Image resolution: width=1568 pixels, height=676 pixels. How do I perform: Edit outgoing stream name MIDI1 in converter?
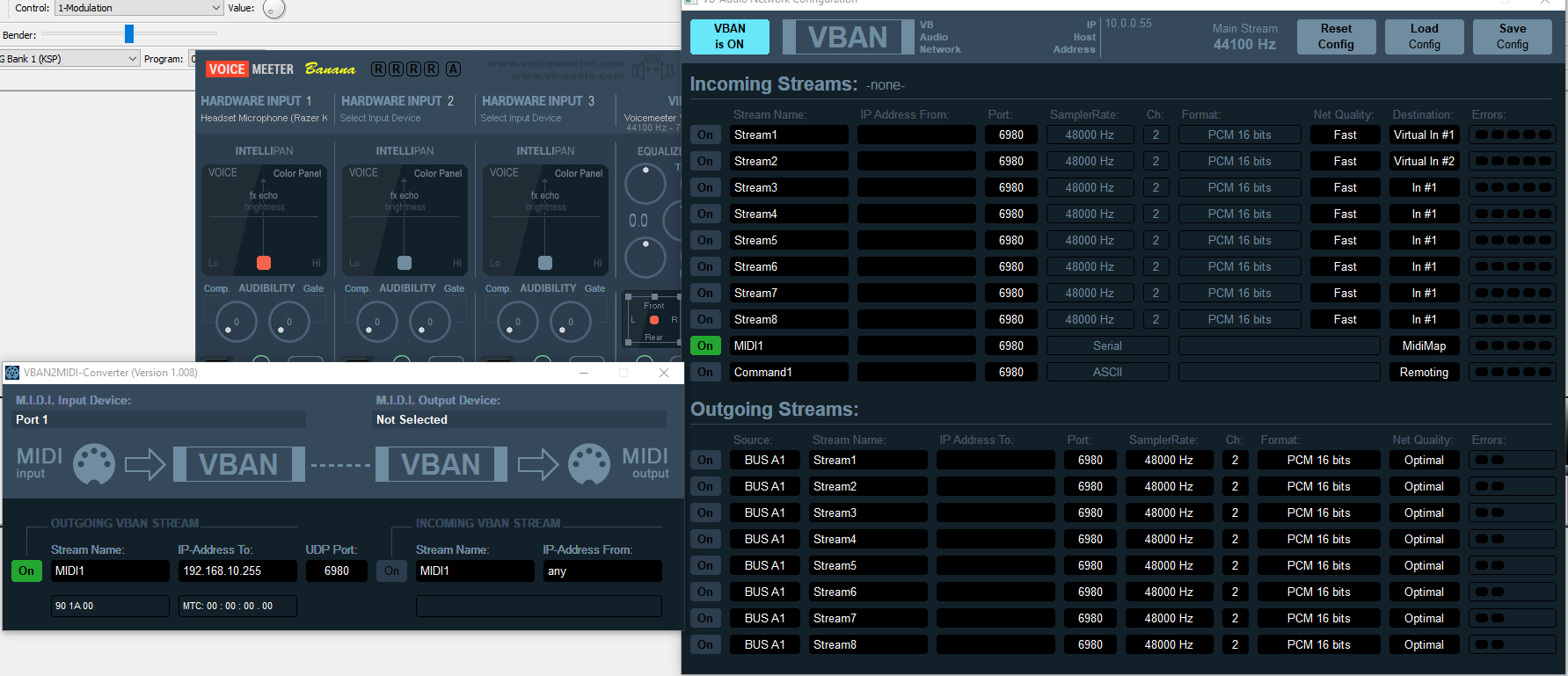click(x=110, y=571)
